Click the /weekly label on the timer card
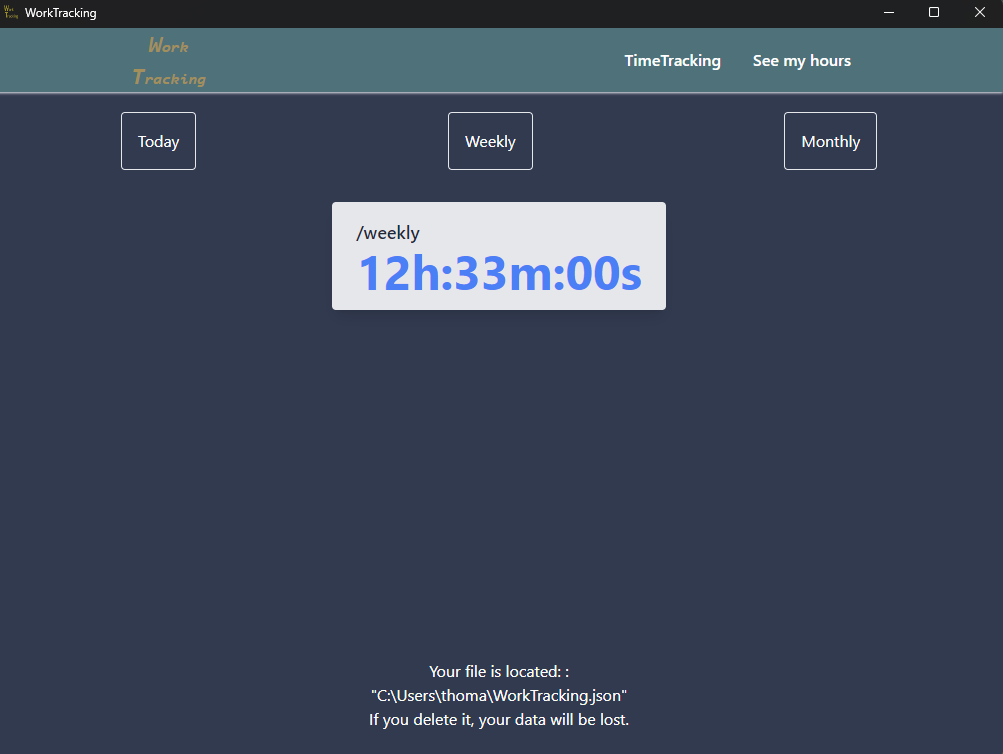 point(388,232)
